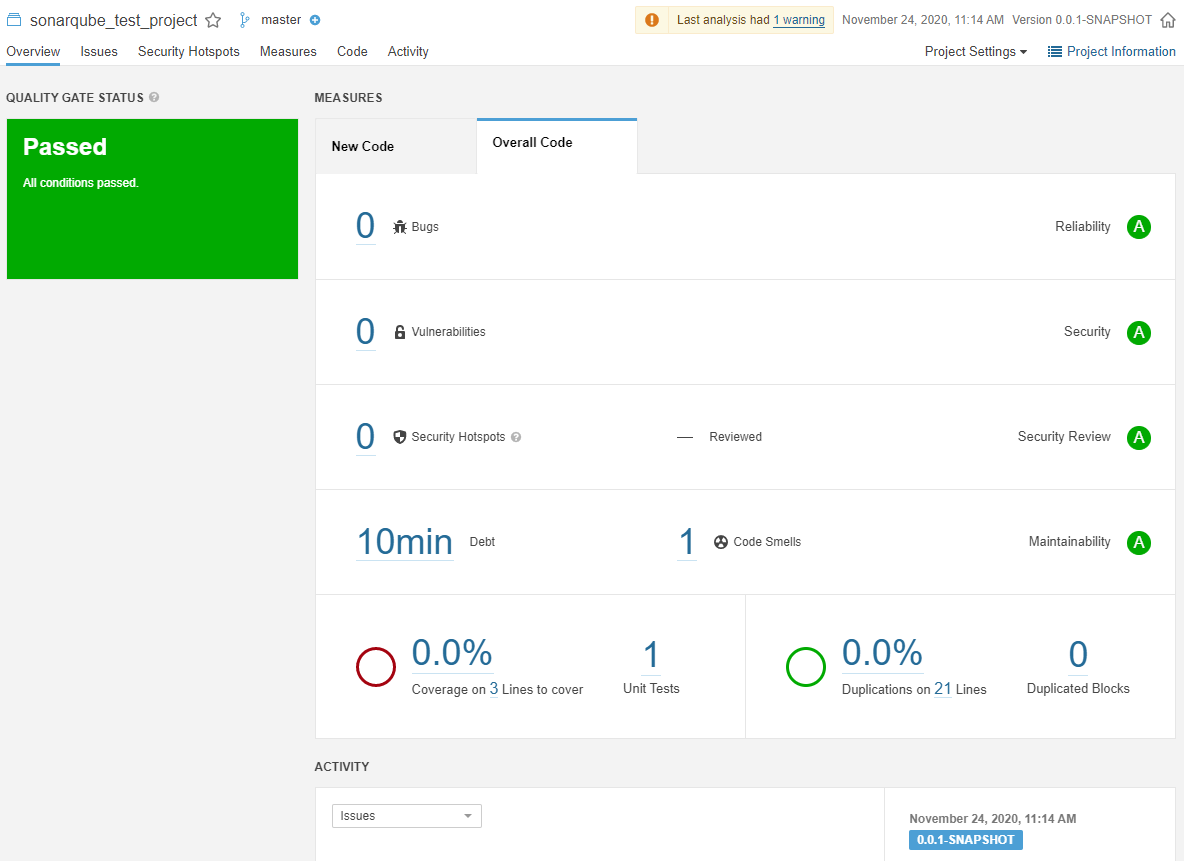Expand the Issues activity graph dropdown

(407, 816)
